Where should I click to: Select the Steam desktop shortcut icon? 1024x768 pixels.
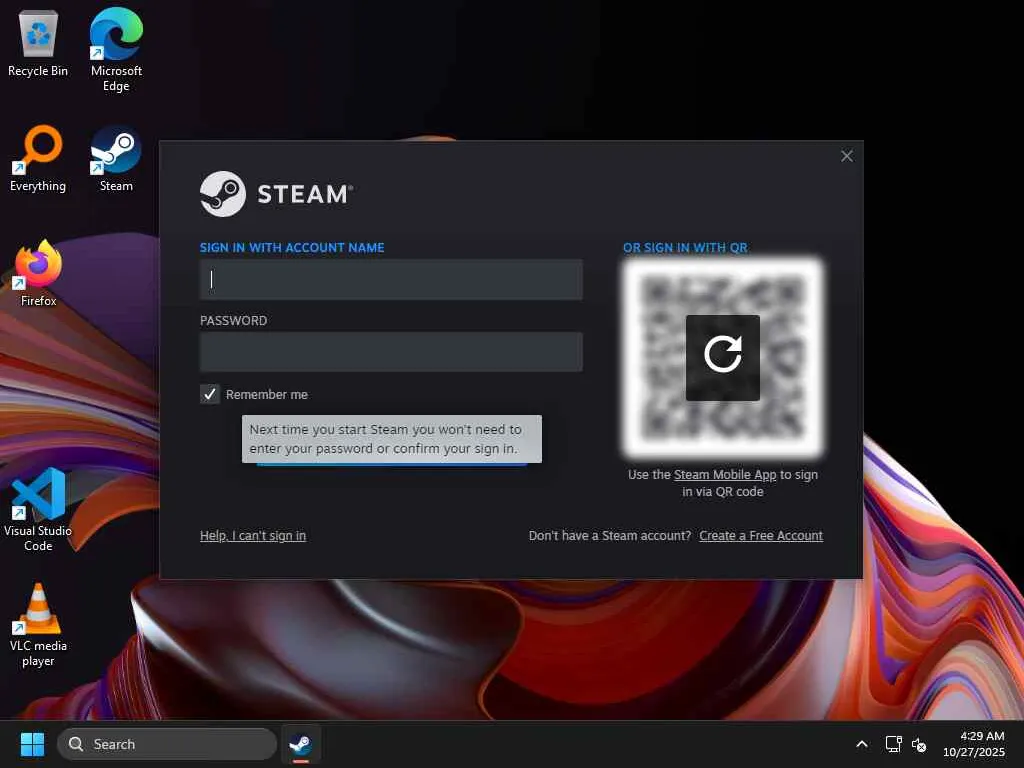[116, 159]
